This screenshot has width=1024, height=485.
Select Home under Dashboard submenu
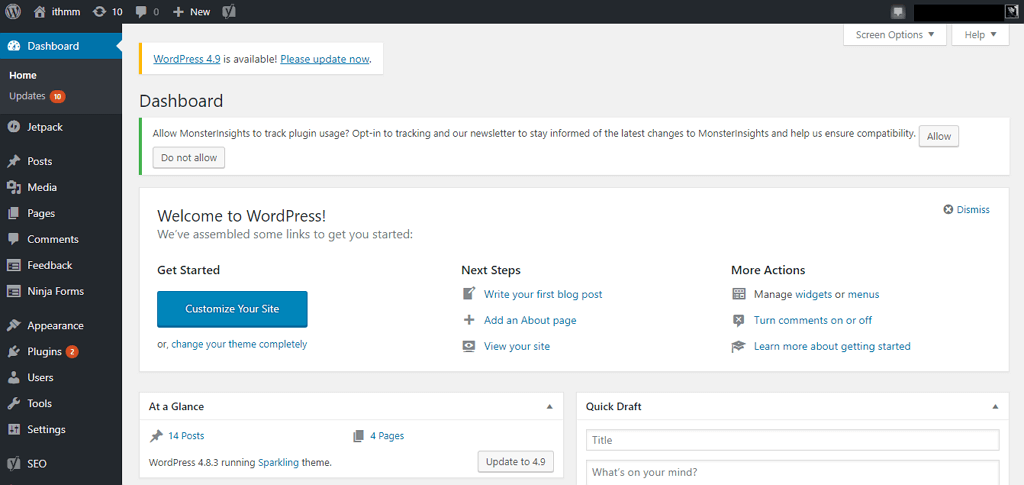pyautogui.click(x=23, y=75)
